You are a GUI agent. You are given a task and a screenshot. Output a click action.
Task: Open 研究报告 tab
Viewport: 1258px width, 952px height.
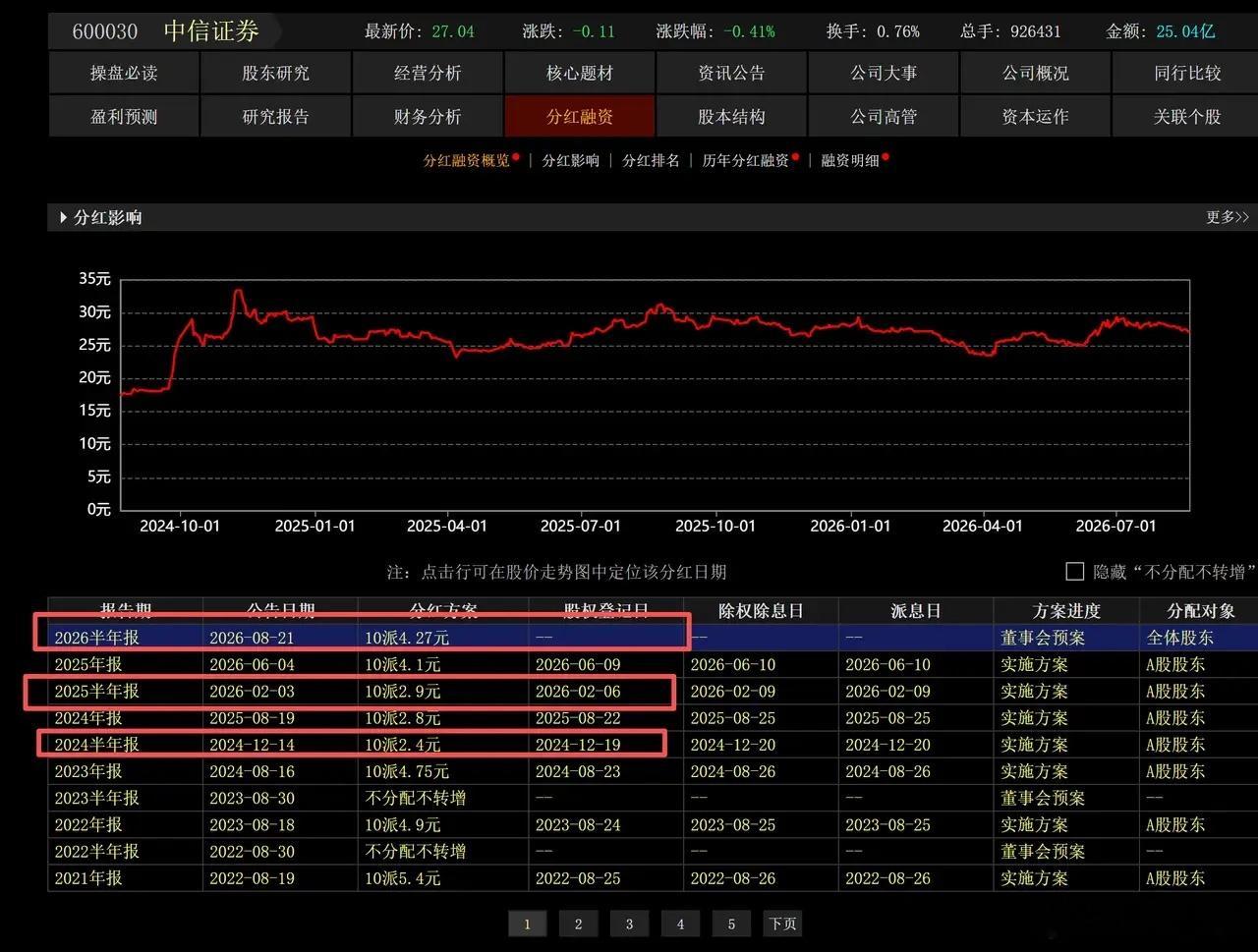[x=275, y=116]
